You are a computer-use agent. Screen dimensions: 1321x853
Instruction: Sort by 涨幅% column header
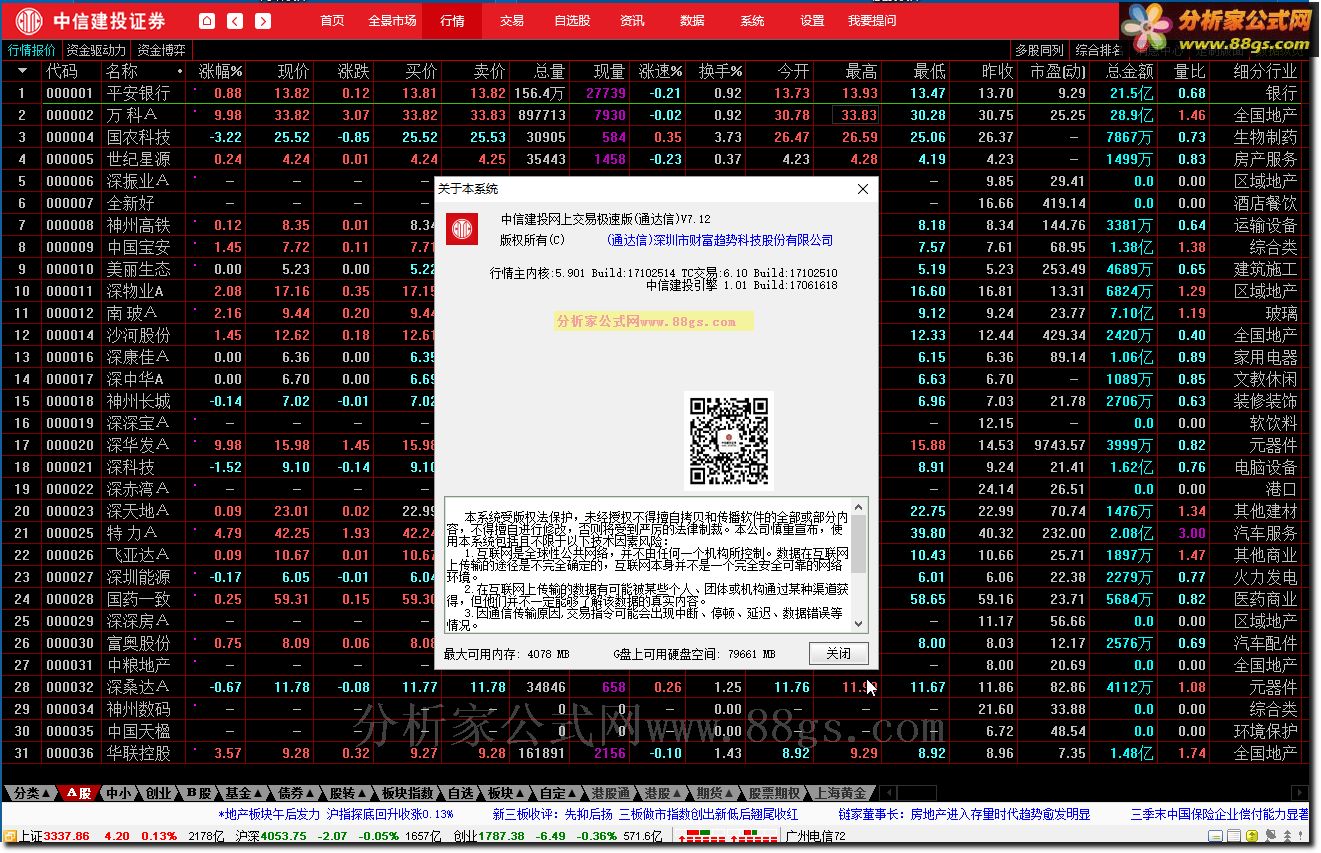tap(220, 71)
